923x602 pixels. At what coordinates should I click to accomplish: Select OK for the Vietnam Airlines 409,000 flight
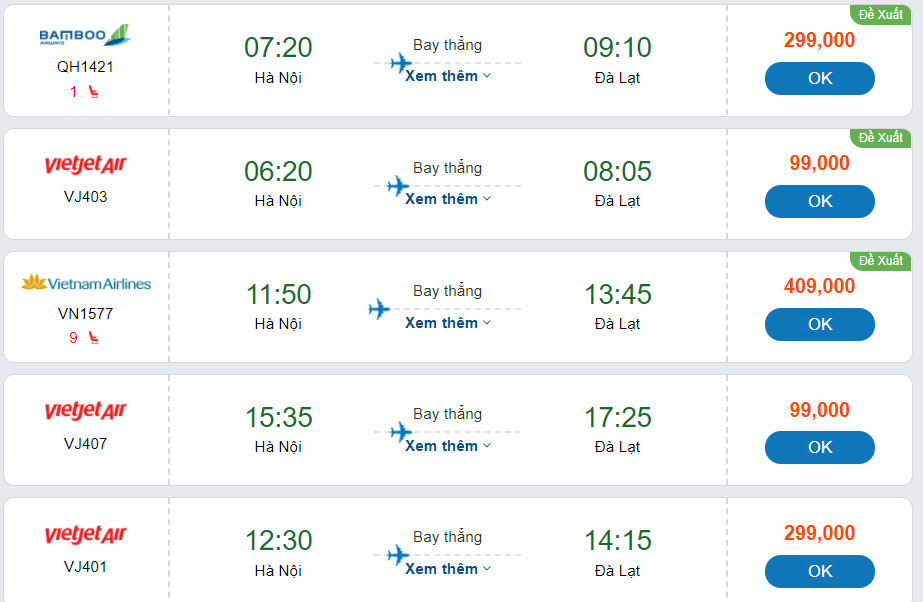click(x=819, y=324)
